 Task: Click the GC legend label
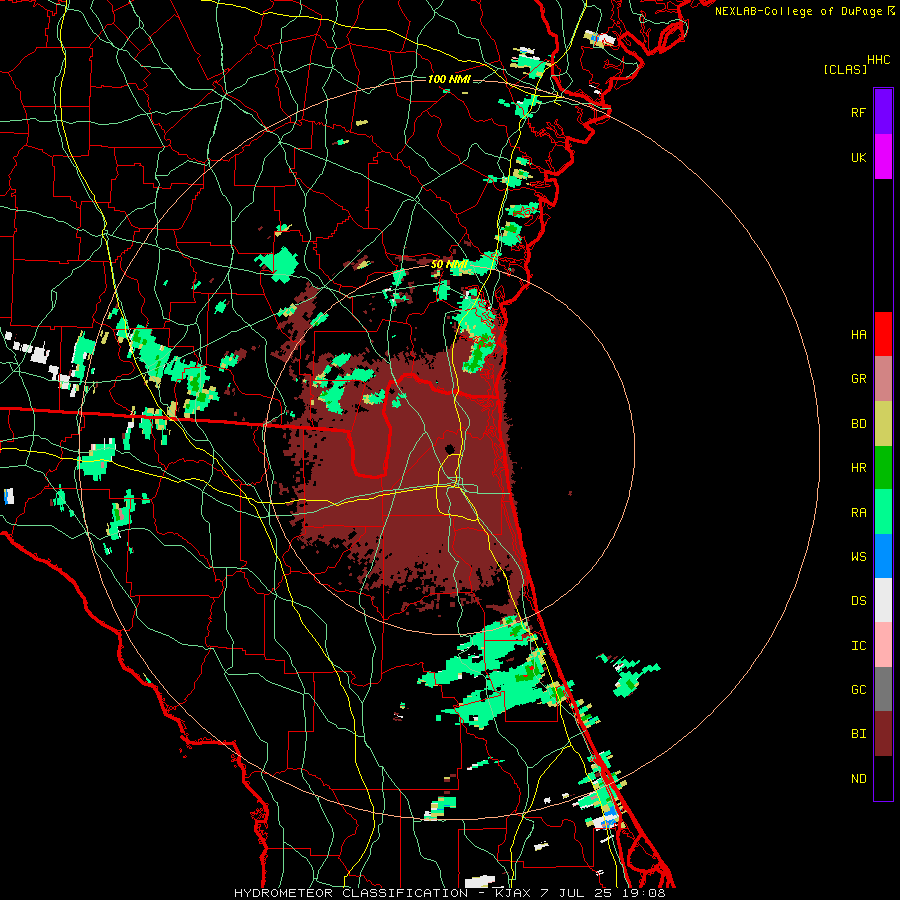(858, 690)
